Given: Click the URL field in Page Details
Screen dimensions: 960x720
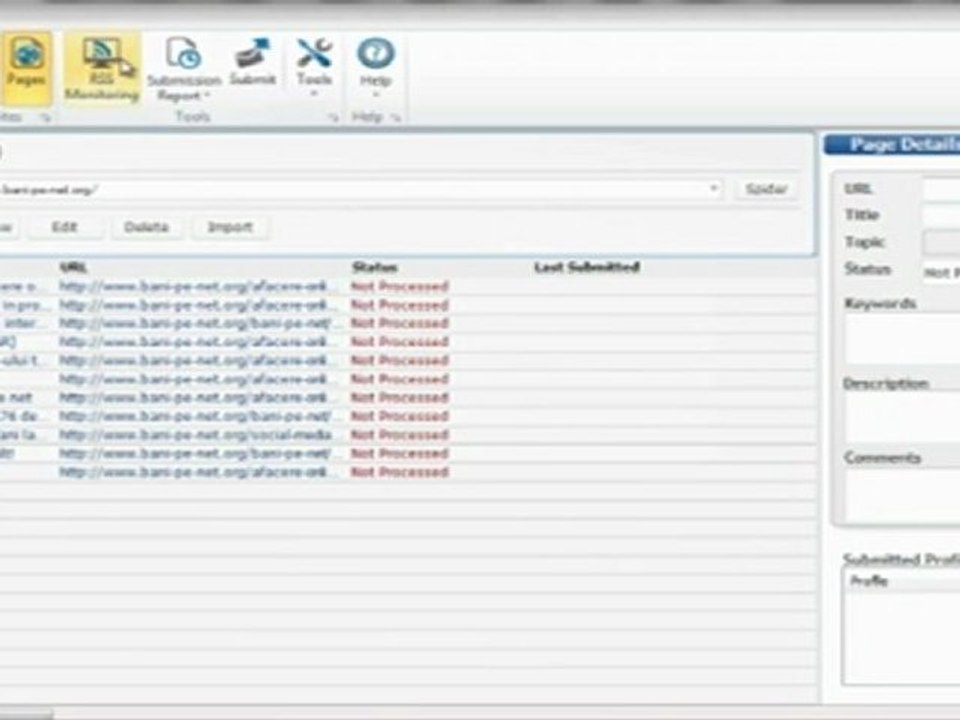Looking at the screenshot, I should coord(942,189).
